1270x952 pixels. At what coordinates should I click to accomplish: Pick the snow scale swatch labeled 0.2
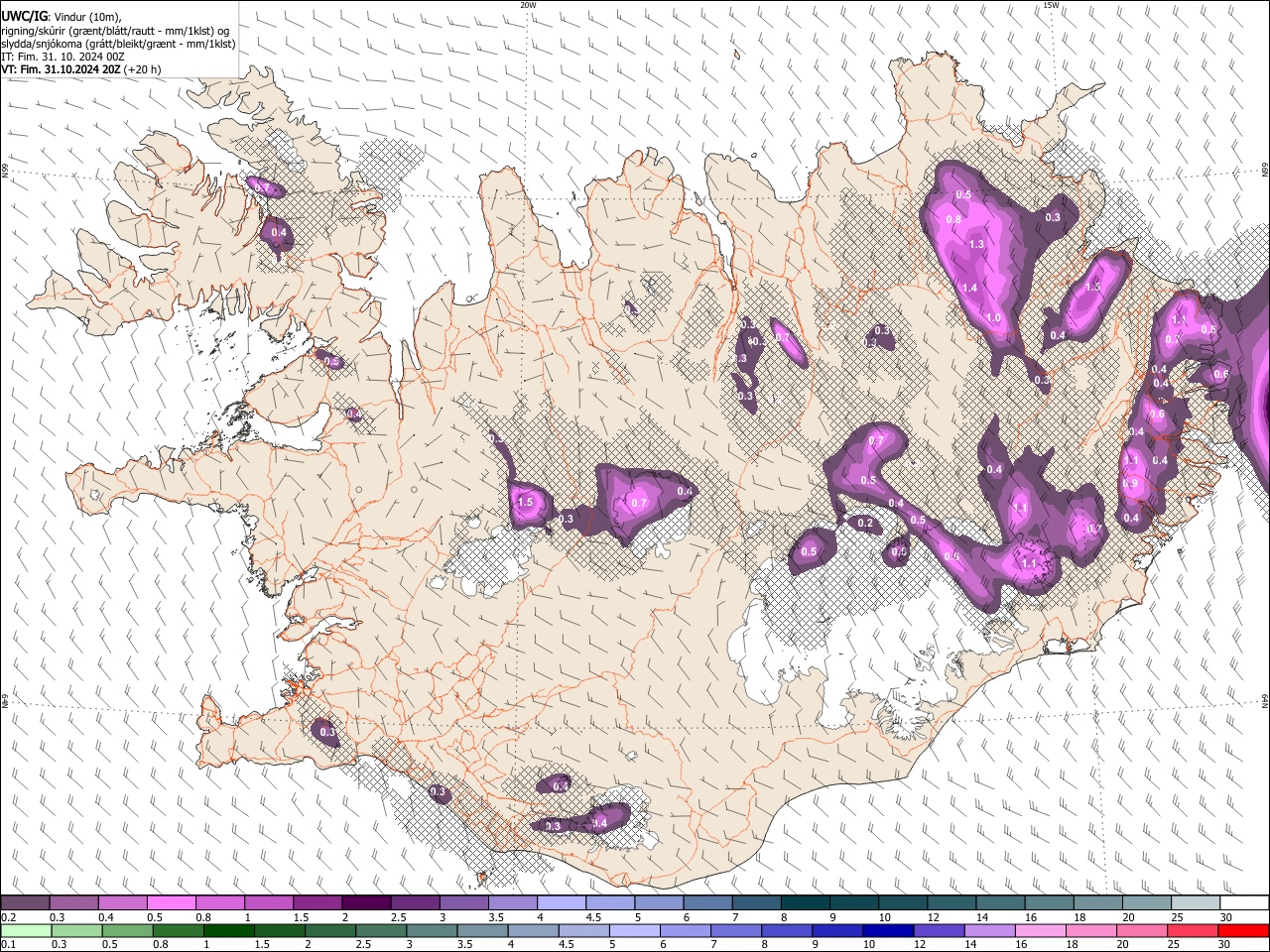click(x=25, y=903)
